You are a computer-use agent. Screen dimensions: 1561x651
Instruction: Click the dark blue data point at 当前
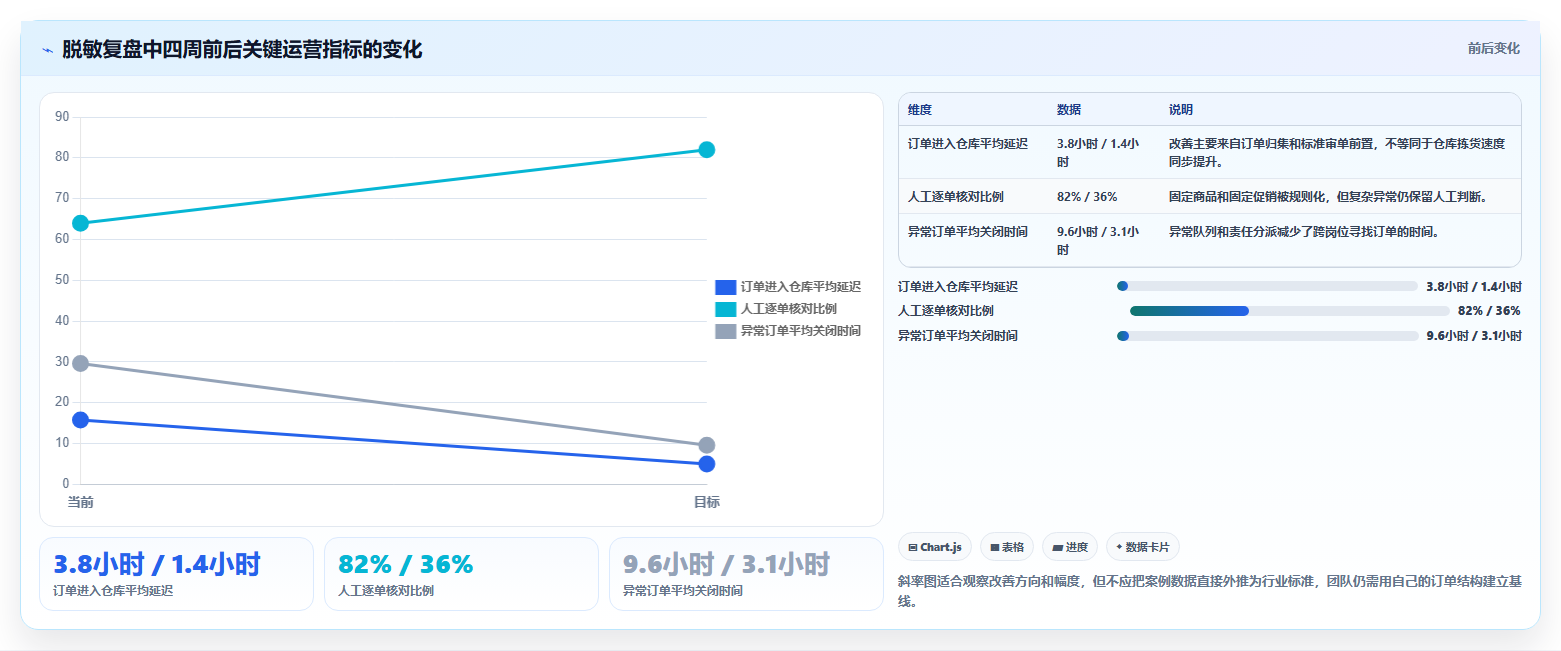coord(81,420)
